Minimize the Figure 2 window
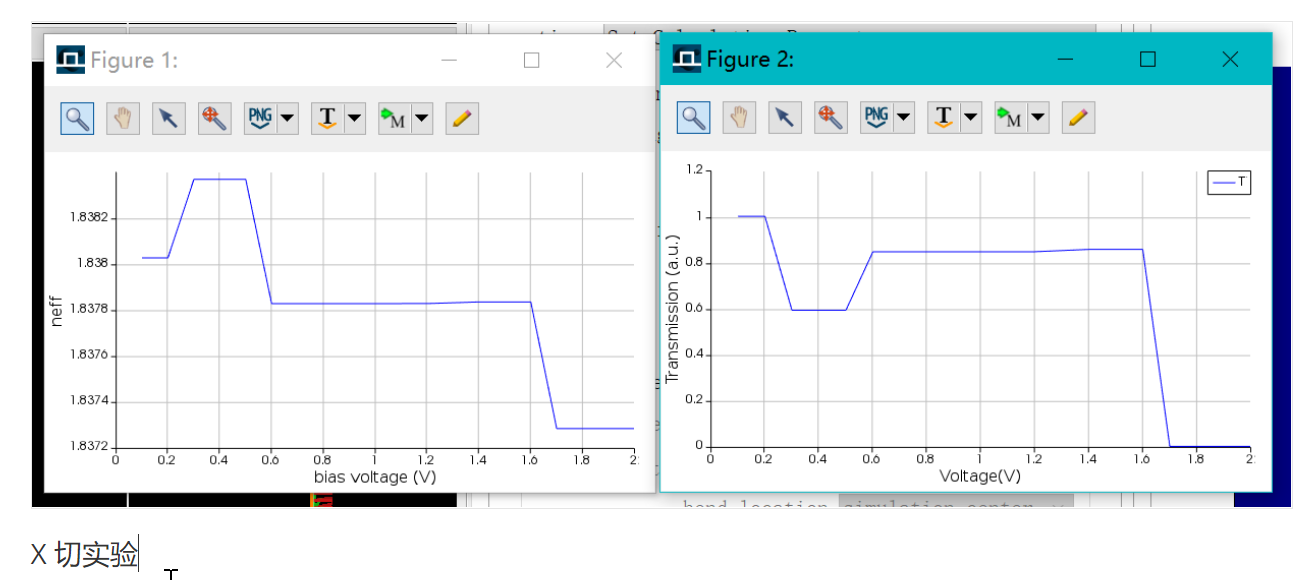The image size is (1316, 580). (1065, 60)
